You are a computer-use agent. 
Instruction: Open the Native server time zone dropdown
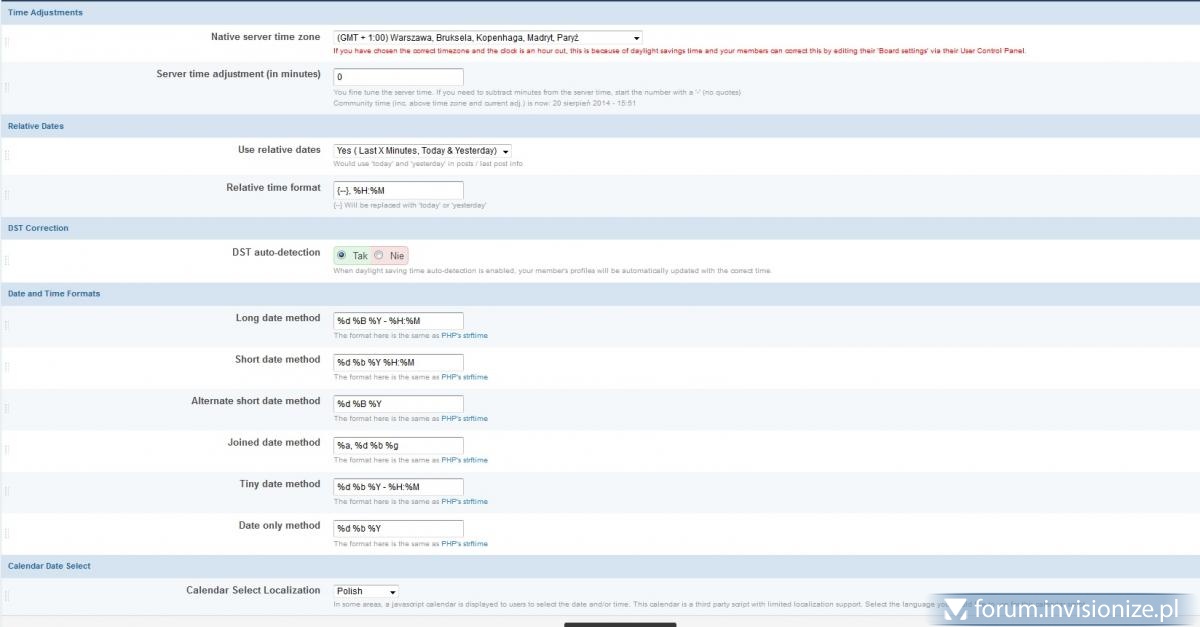click(x=488, y=37)
